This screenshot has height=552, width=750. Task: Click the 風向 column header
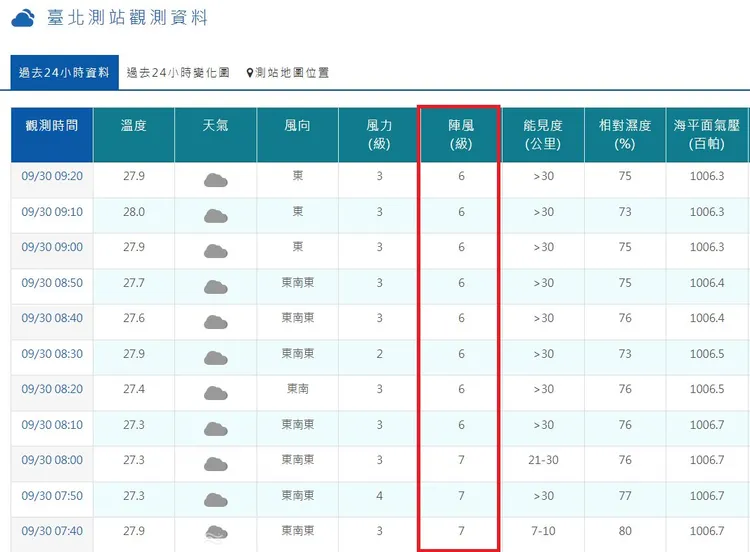tap(298, 135)
